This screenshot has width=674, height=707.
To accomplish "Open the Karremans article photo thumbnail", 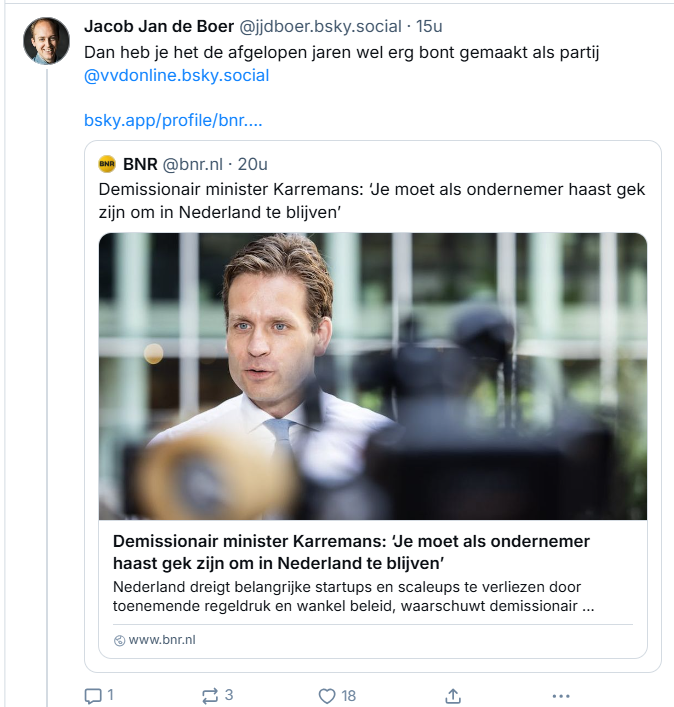I will (x=372, y=375).
